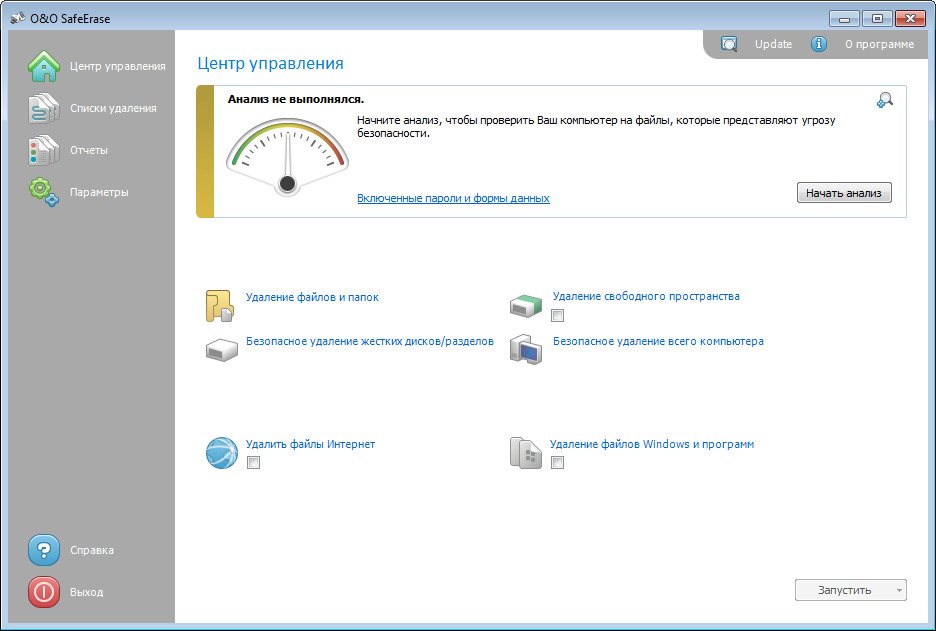The image size is (936, 631).
Task: Open Безопасное удаление жестких дисков/разделов
Action: (370, 341)
